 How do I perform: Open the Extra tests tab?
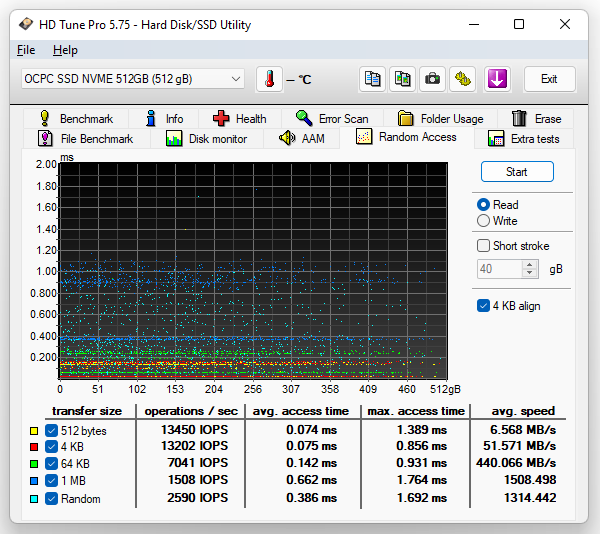(x=524, y=138)
